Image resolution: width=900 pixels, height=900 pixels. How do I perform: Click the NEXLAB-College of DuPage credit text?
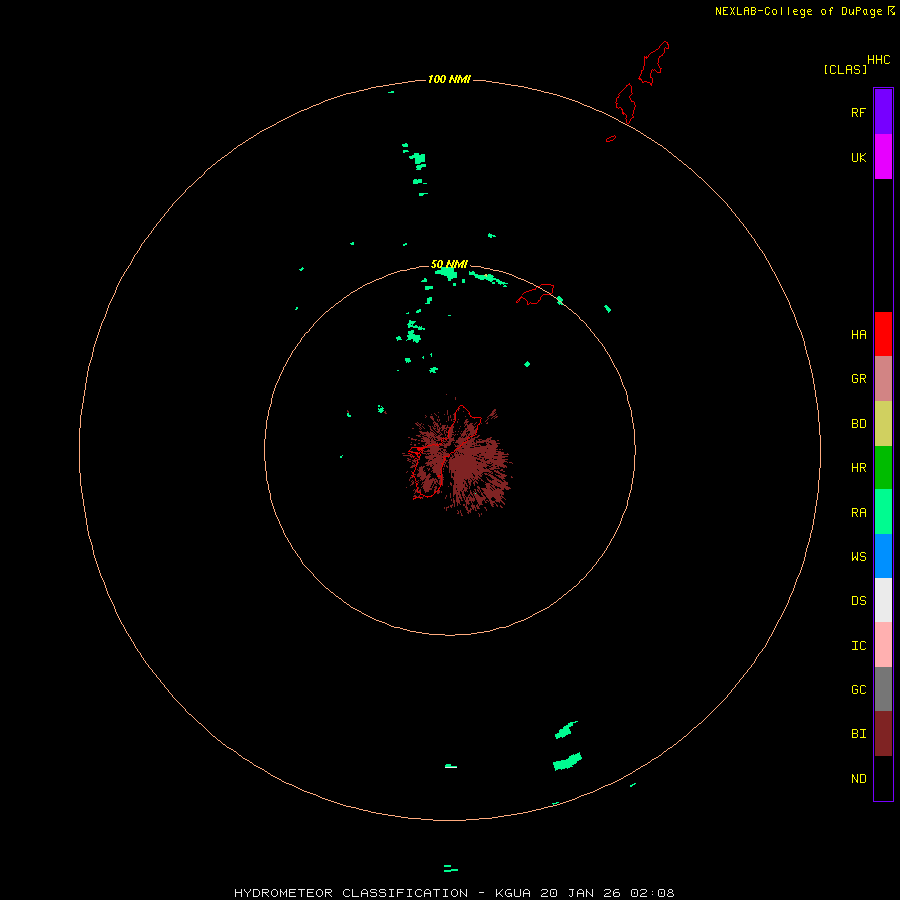pyautogui.click(x=798, y=11)
